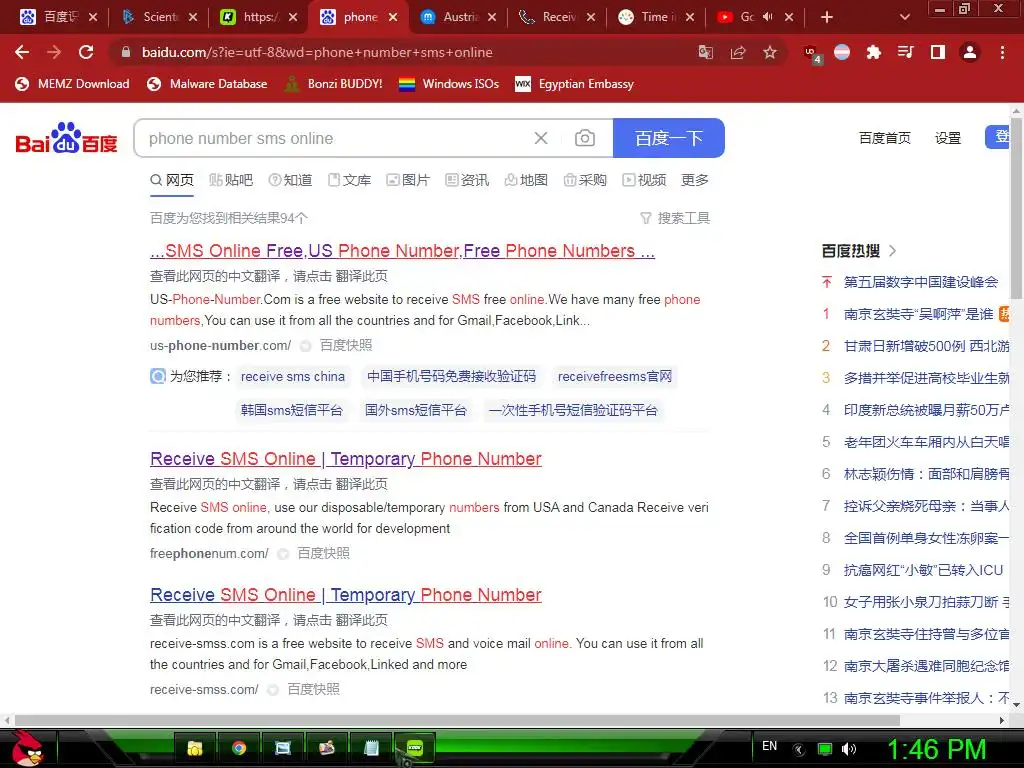Open MEMZ Download bookmark
1024x768 pixels.
pos(72,84)
